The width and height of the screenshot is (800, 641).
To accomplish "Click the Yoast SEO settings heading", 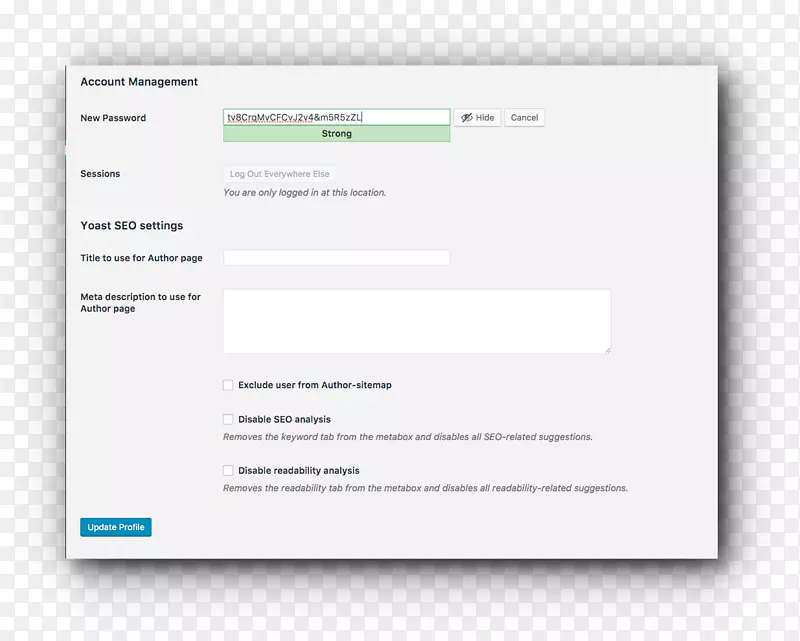I will (x=131, y=226).
